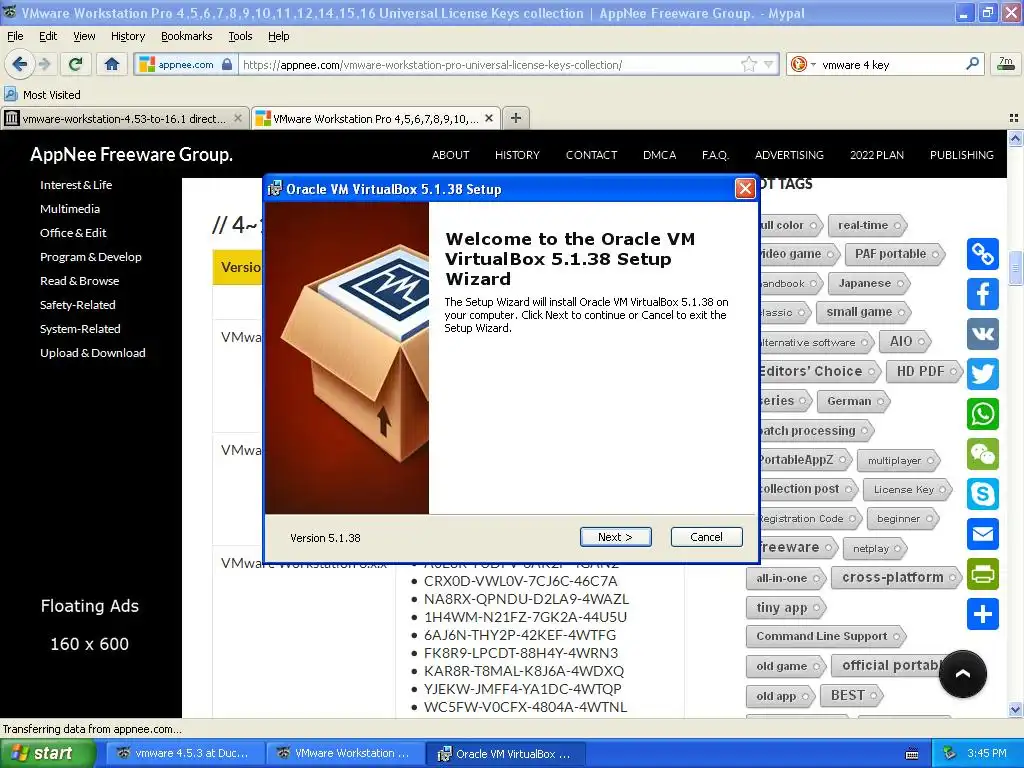Close the vmware-workstation-4.53-to-16.1 tab
The image size is (1024, 768).
tap(238, 118)
